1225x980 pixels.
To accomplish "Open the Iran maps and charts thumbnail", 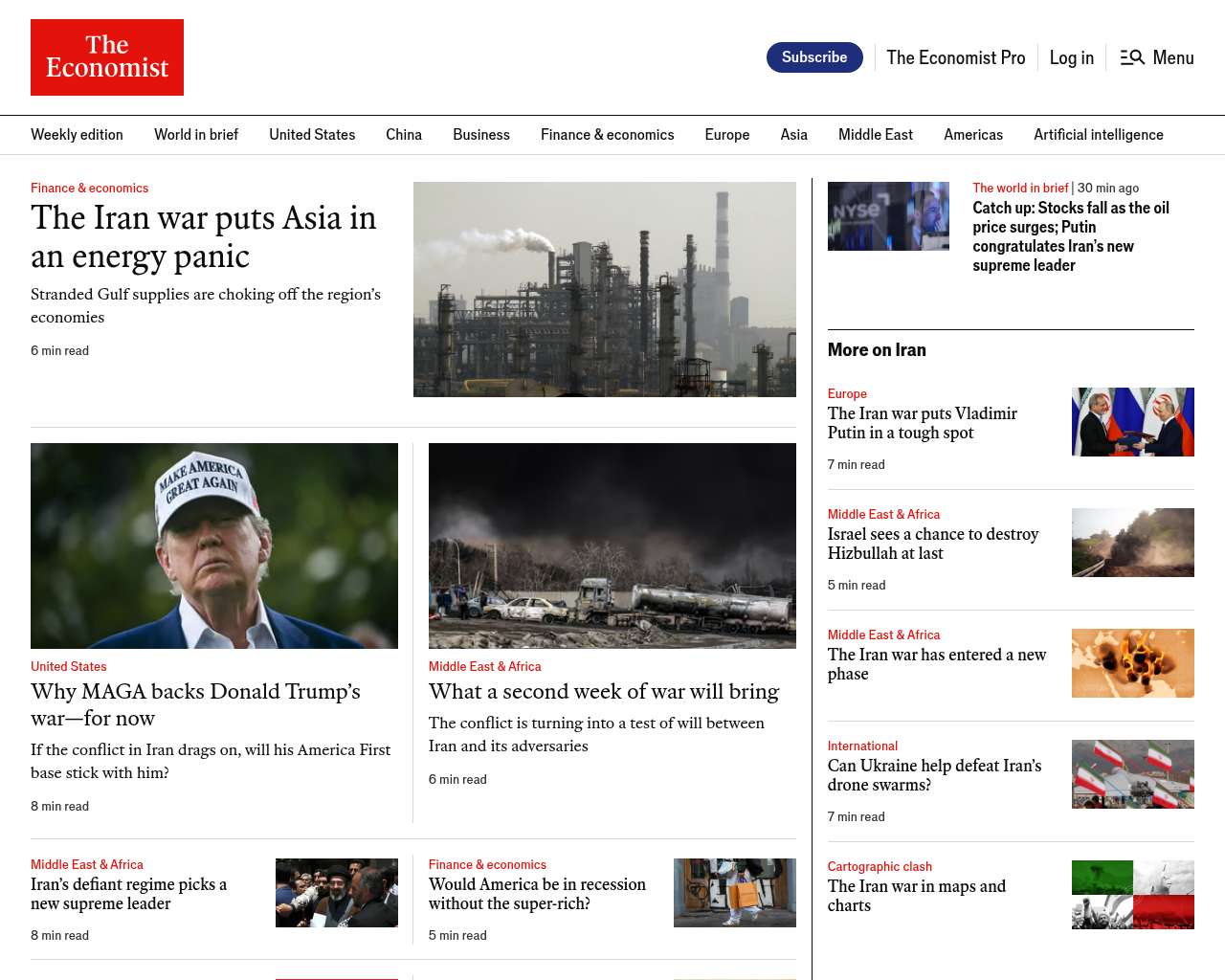I will coord(1132,895).
